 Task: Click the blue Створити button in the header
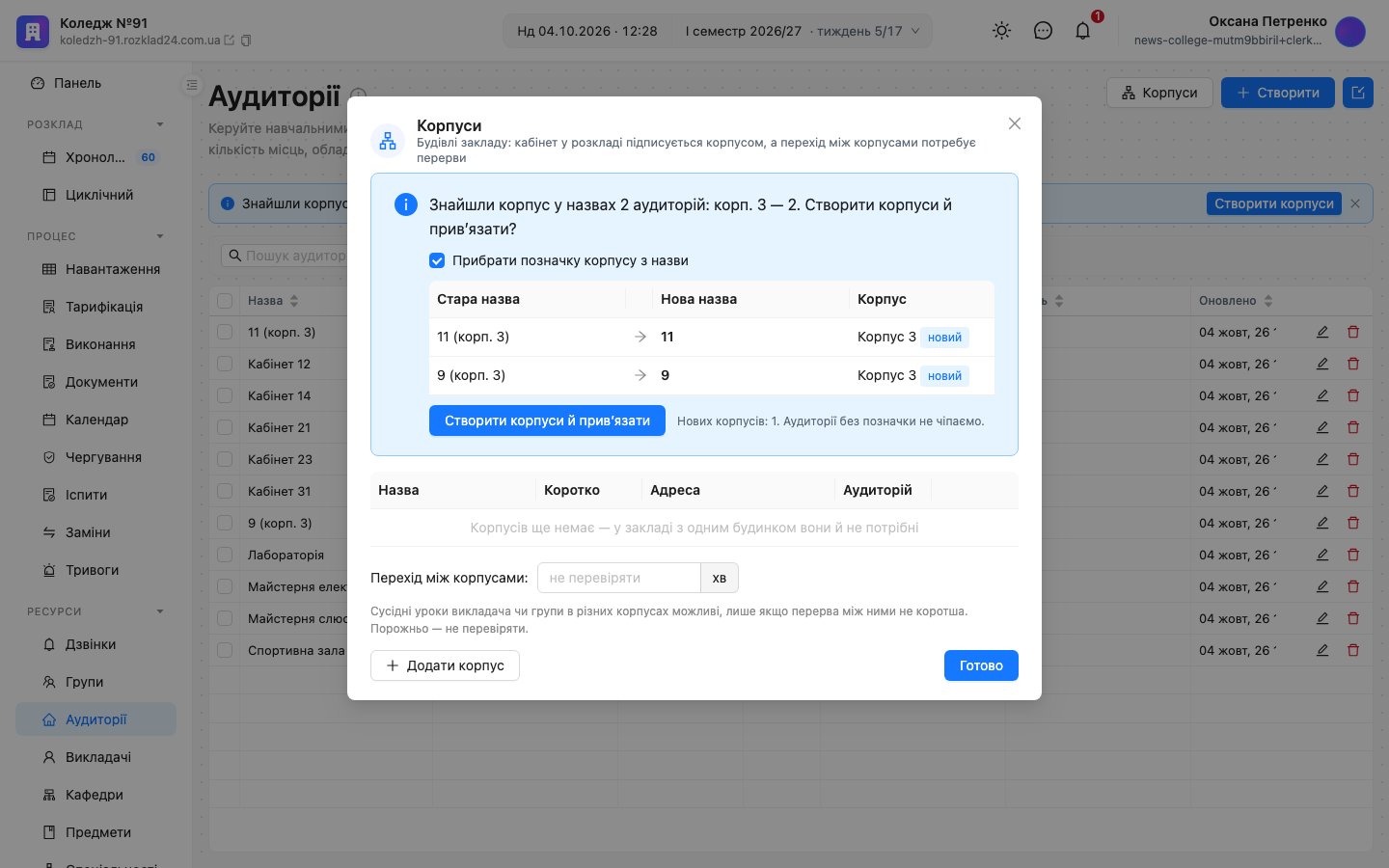(1278, 93)
